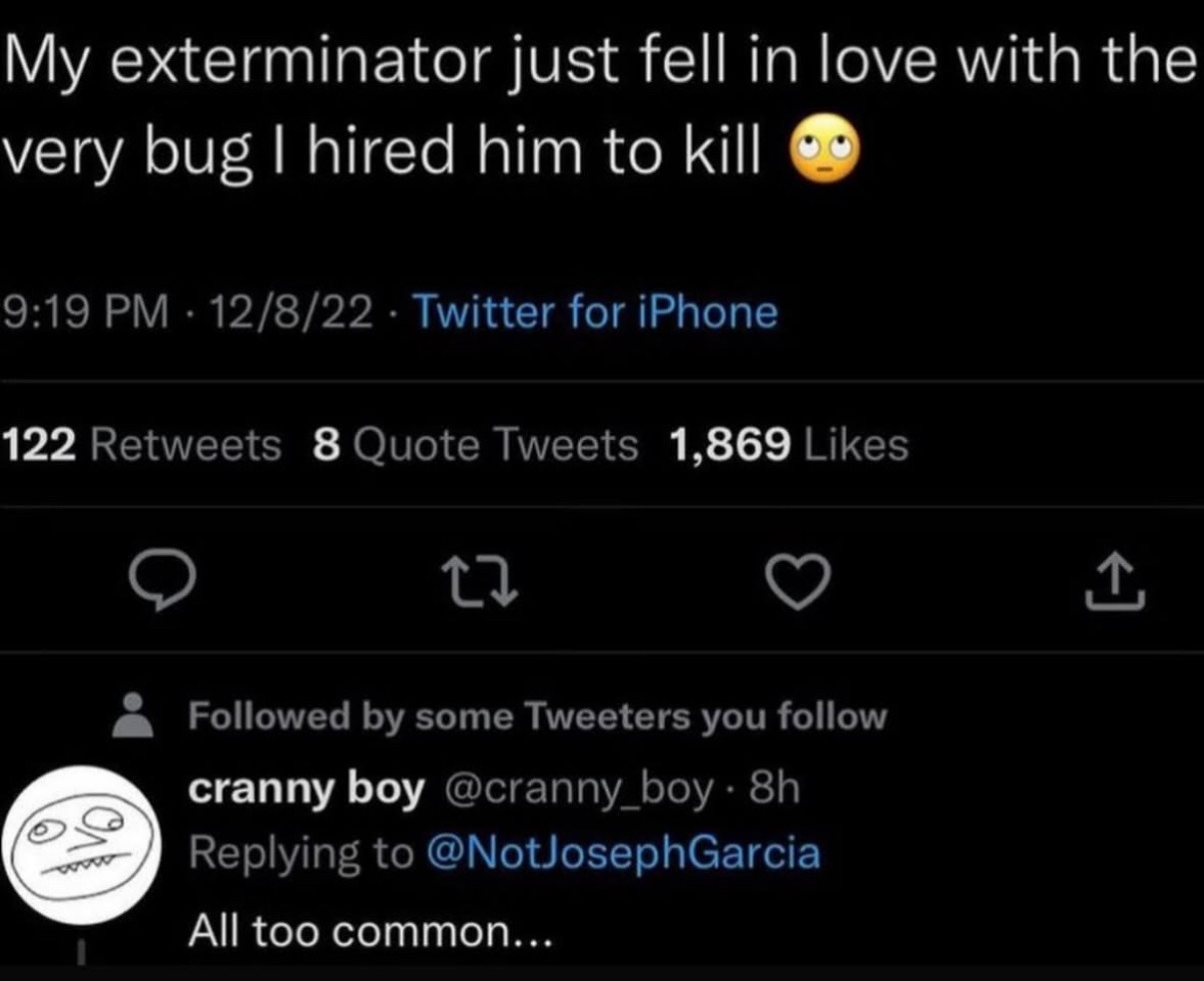Open the "All too common..." reply

[370, 931]
